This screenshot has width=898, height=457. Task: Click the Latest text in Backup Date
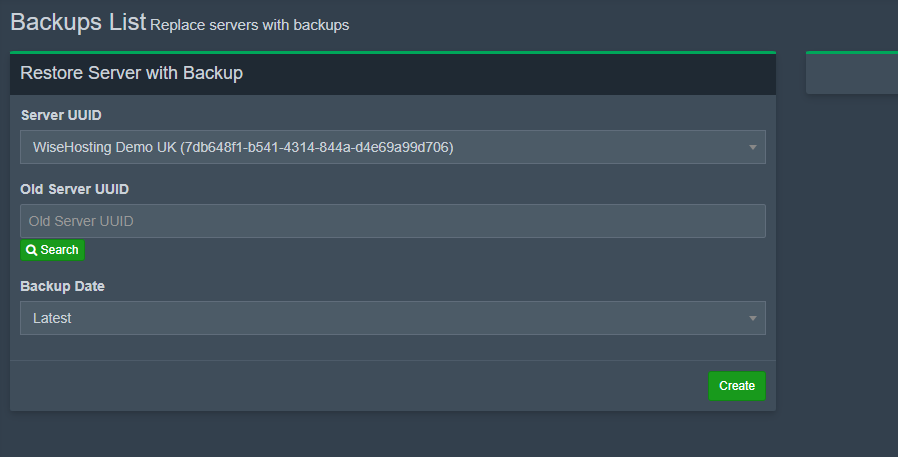coord(52,318)
